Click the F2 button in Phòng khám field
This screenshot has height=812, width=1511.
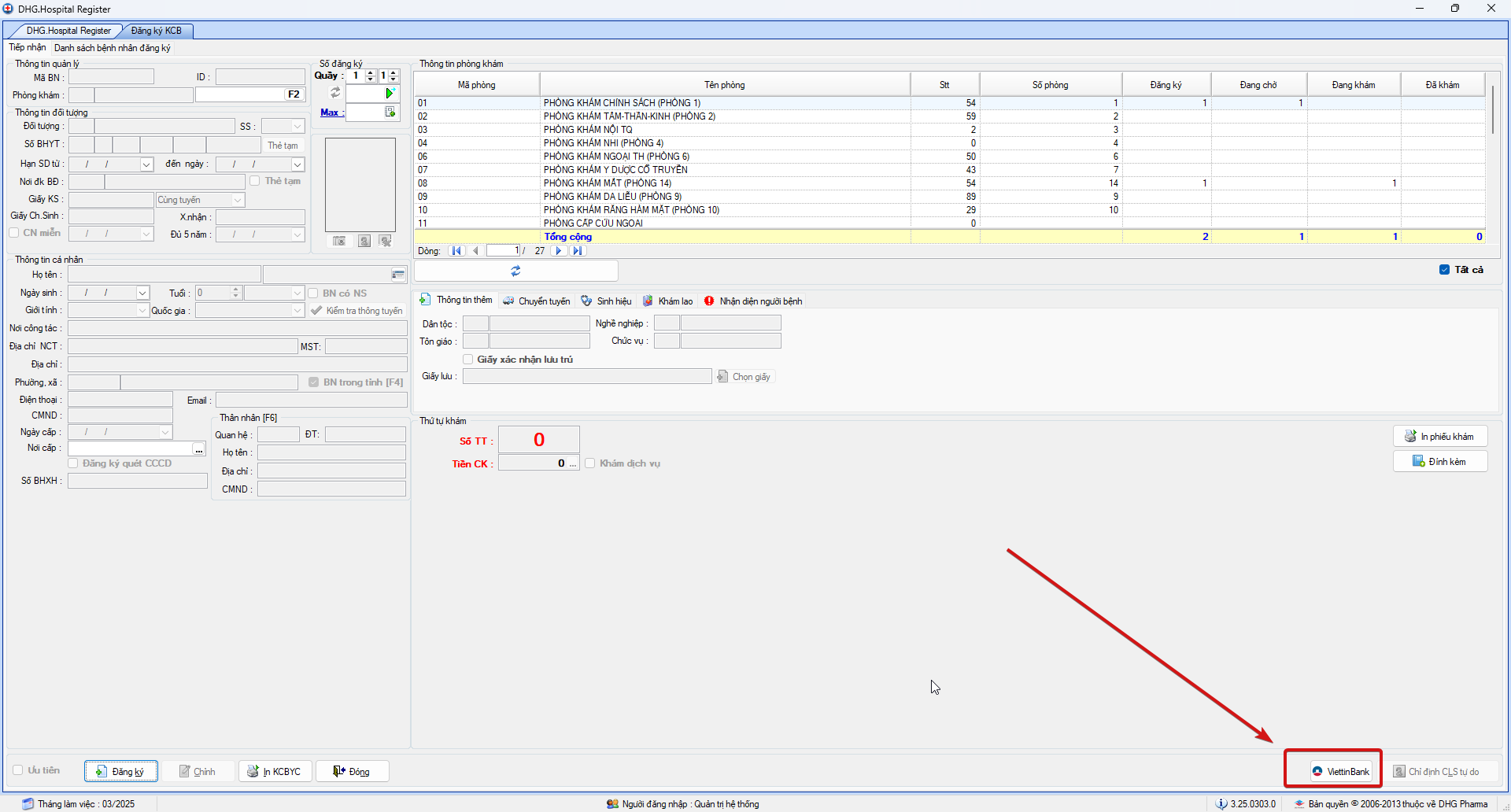pyautogui.click(x=294, y=94)
